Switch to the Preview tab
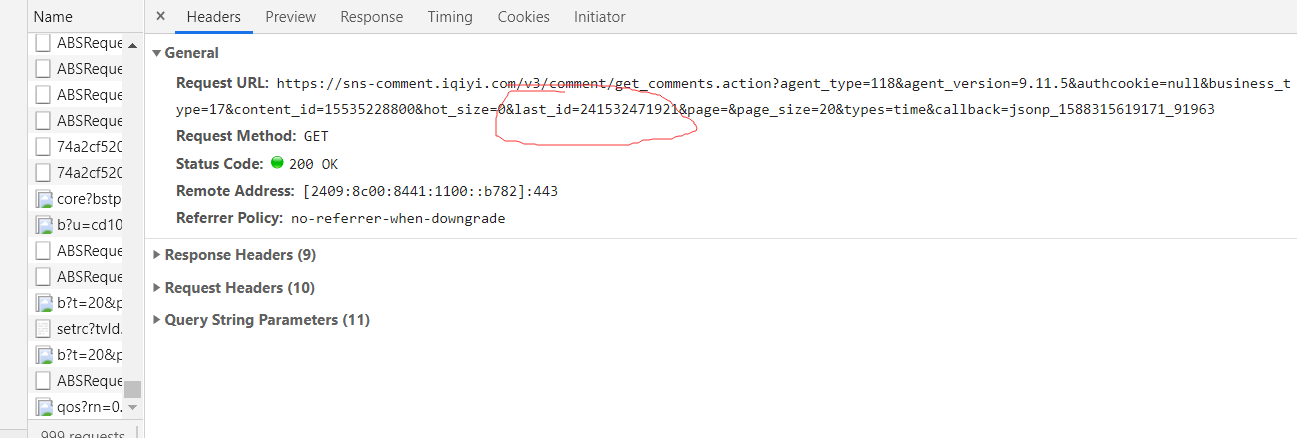Viewport: 1297px width, 438px height. click(x=291, y=17)
